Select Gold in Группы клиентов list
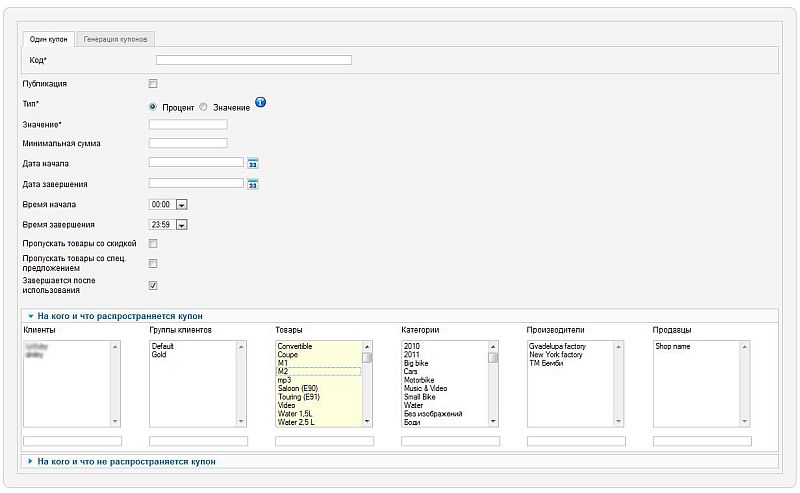The height and width of the screenshot is (493, 800). [159, 355]
